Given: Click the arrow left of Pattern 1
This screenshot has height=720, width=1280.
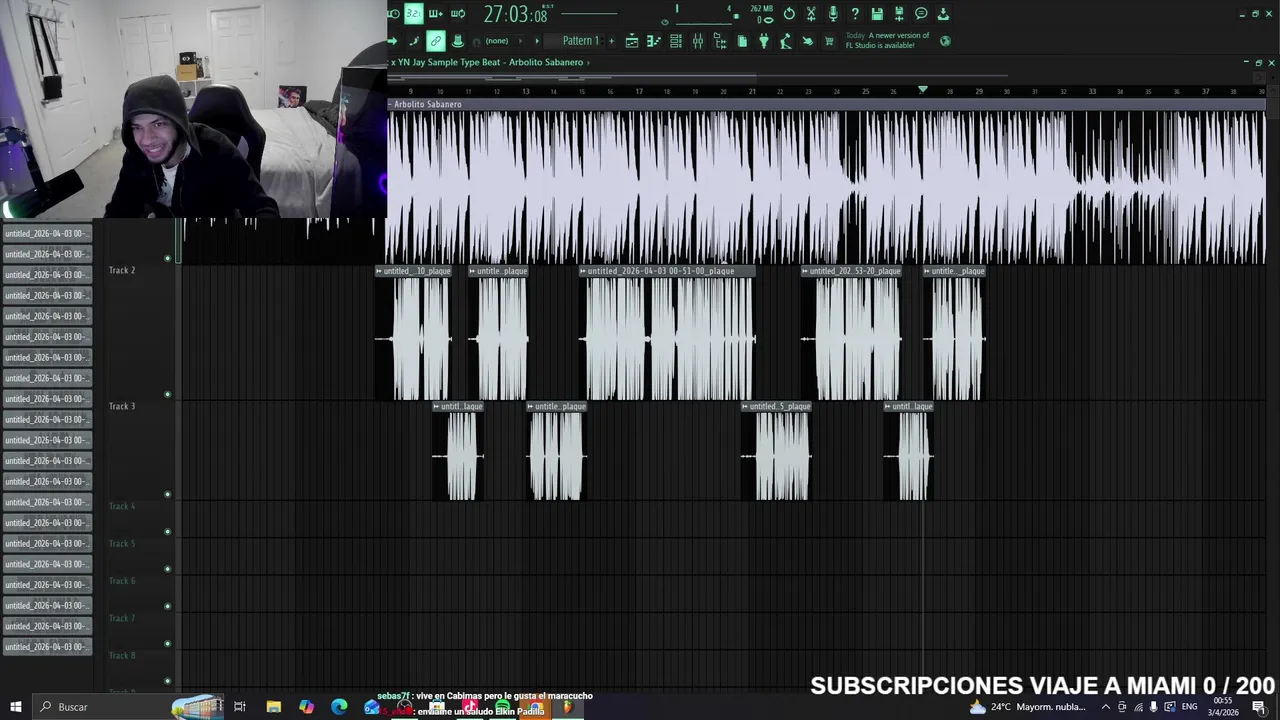Looking at the screenshot, I should pyautogui.click(x=537, y=41).
